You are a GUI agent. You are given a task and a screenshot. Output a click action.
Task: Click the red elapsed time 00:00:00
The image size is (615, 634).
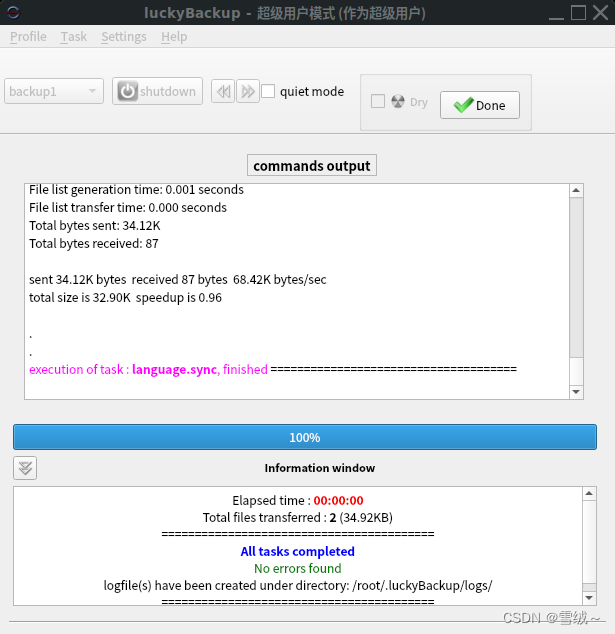tap(338, 501)
